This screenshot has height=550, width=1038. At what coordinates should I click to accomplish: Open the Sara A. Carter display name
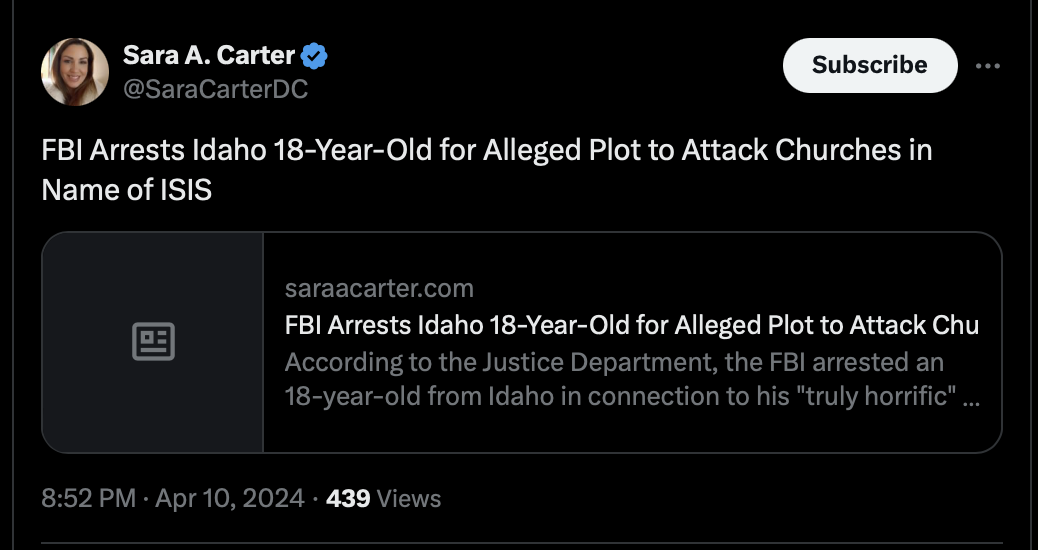(209, 56)
